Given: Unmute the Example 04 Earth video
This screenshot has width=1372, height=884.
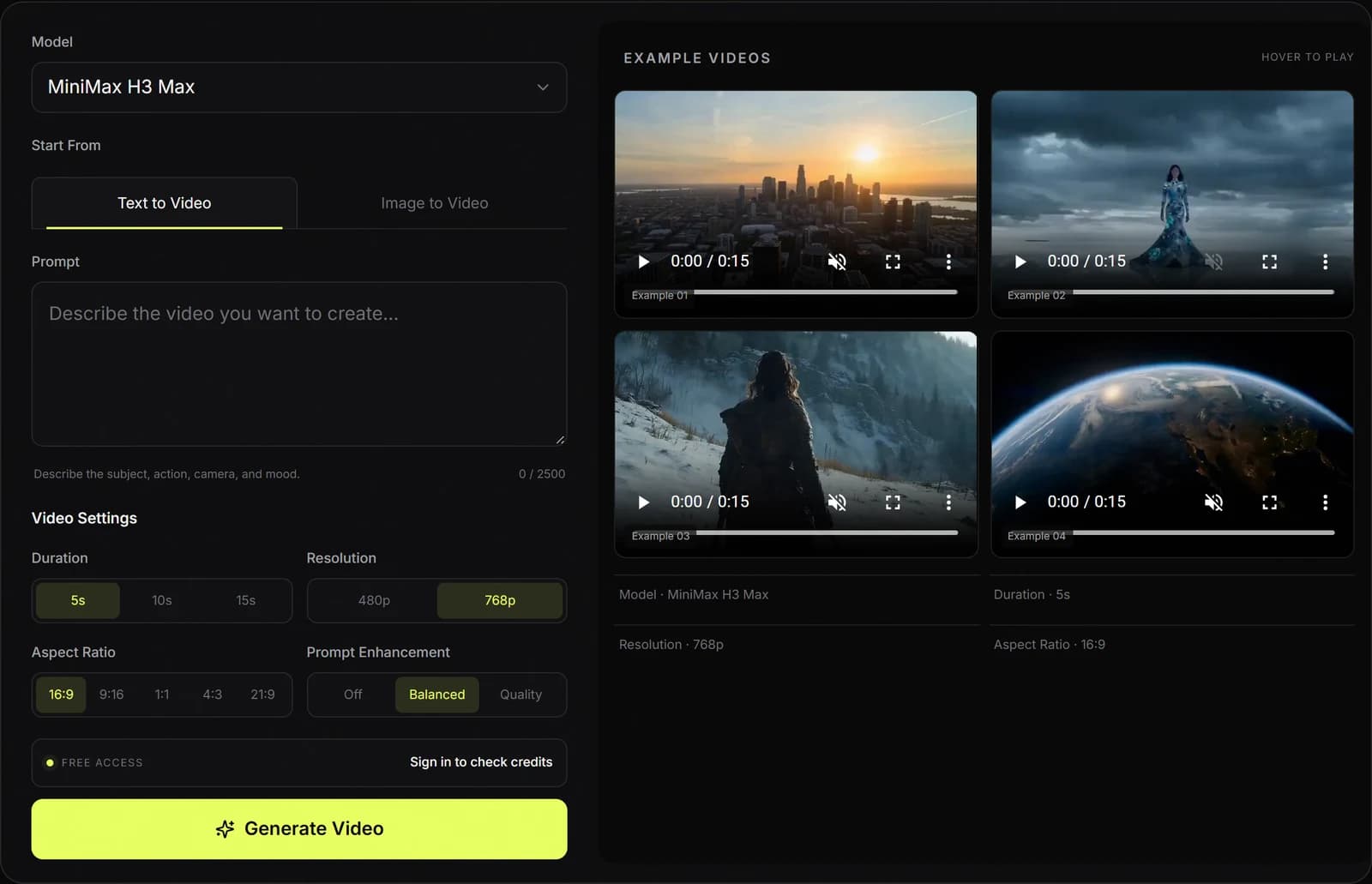Looking at the screenshot, I should (1213, 502).
